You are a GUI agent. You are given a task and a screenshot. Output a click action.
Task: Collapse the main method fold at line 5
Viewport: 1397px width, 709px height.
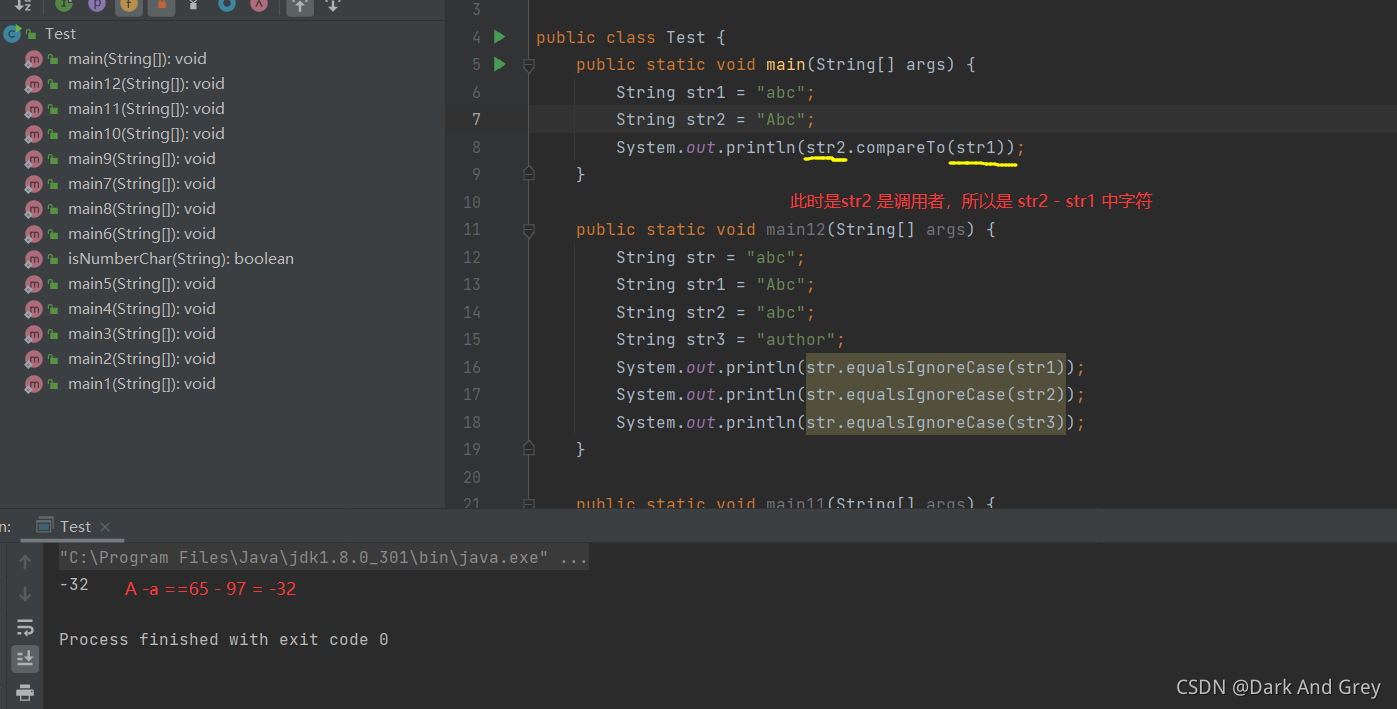click(528, 65)
